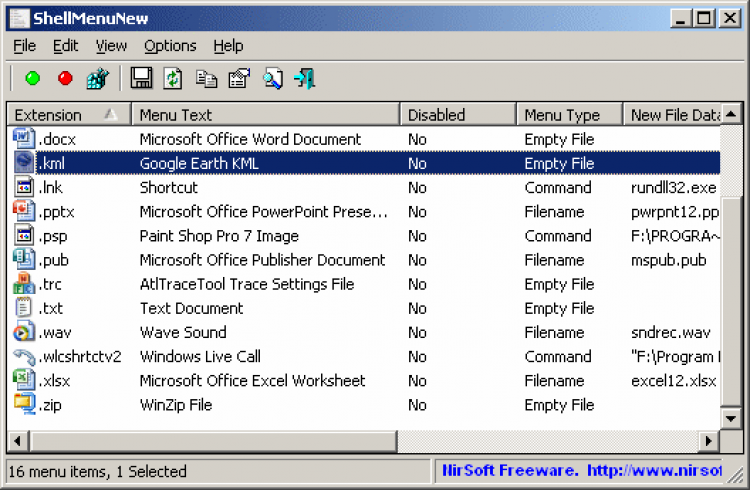Click the vertical scrollbar down arrow
Viewport: 750px width, 490px height.
[x=731, y=419]
